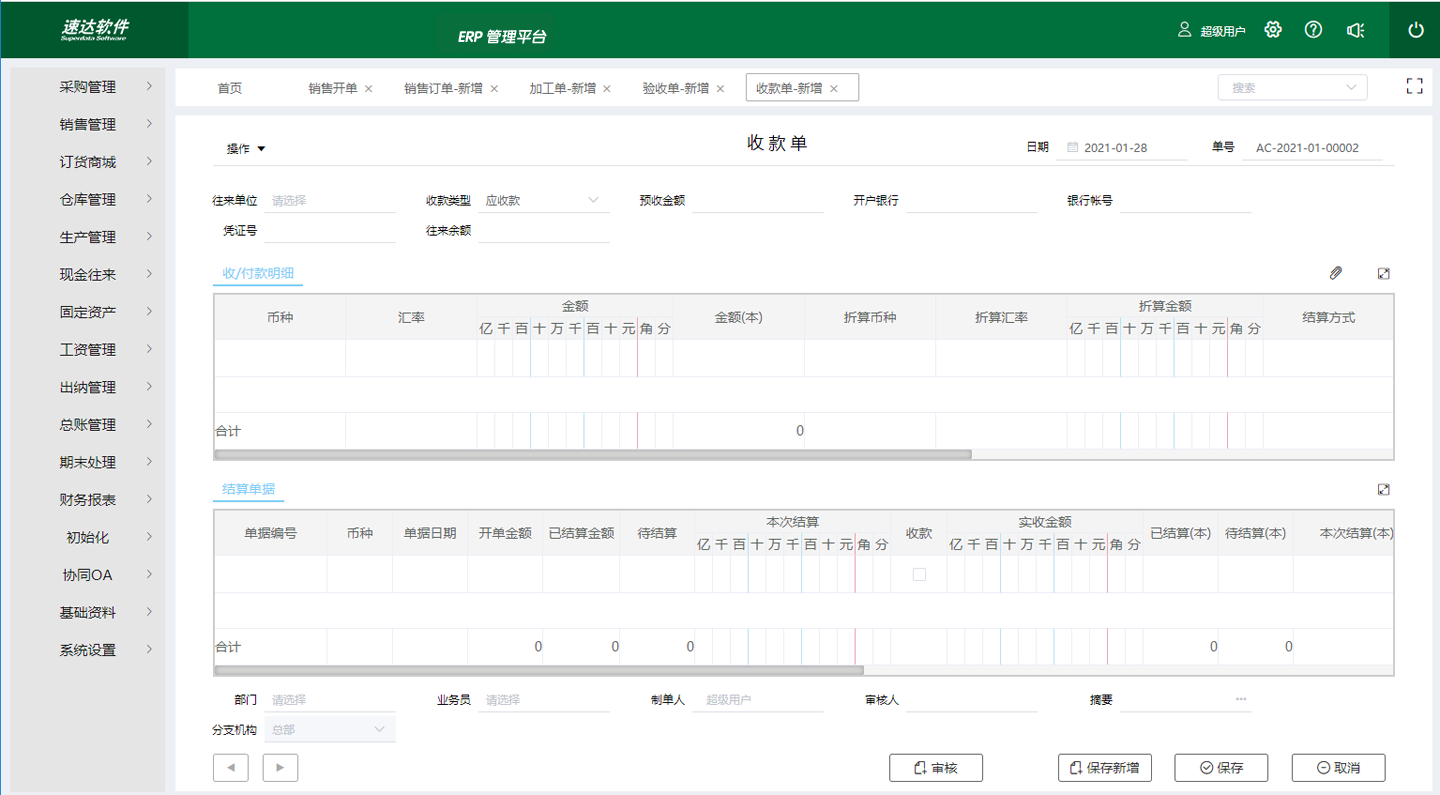The height and width of the screenshot is (795, 1440).
Task: Click the 开户银行 input field
Action: 971,200
